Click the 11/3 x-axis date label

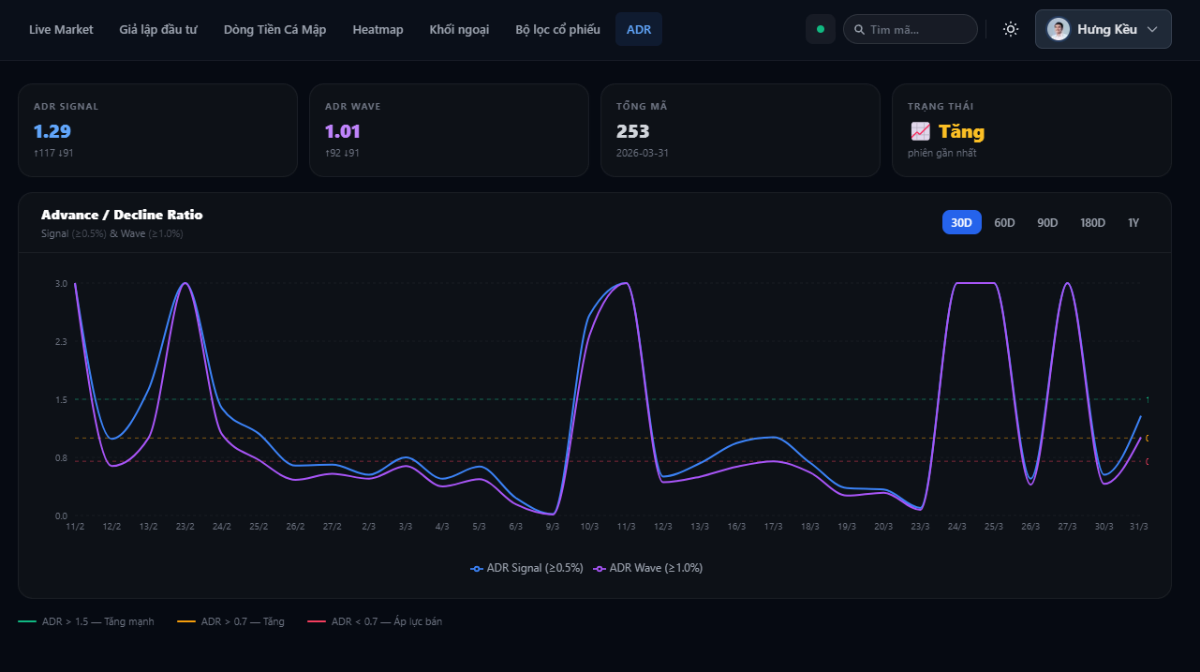click(x=626, y=526)
